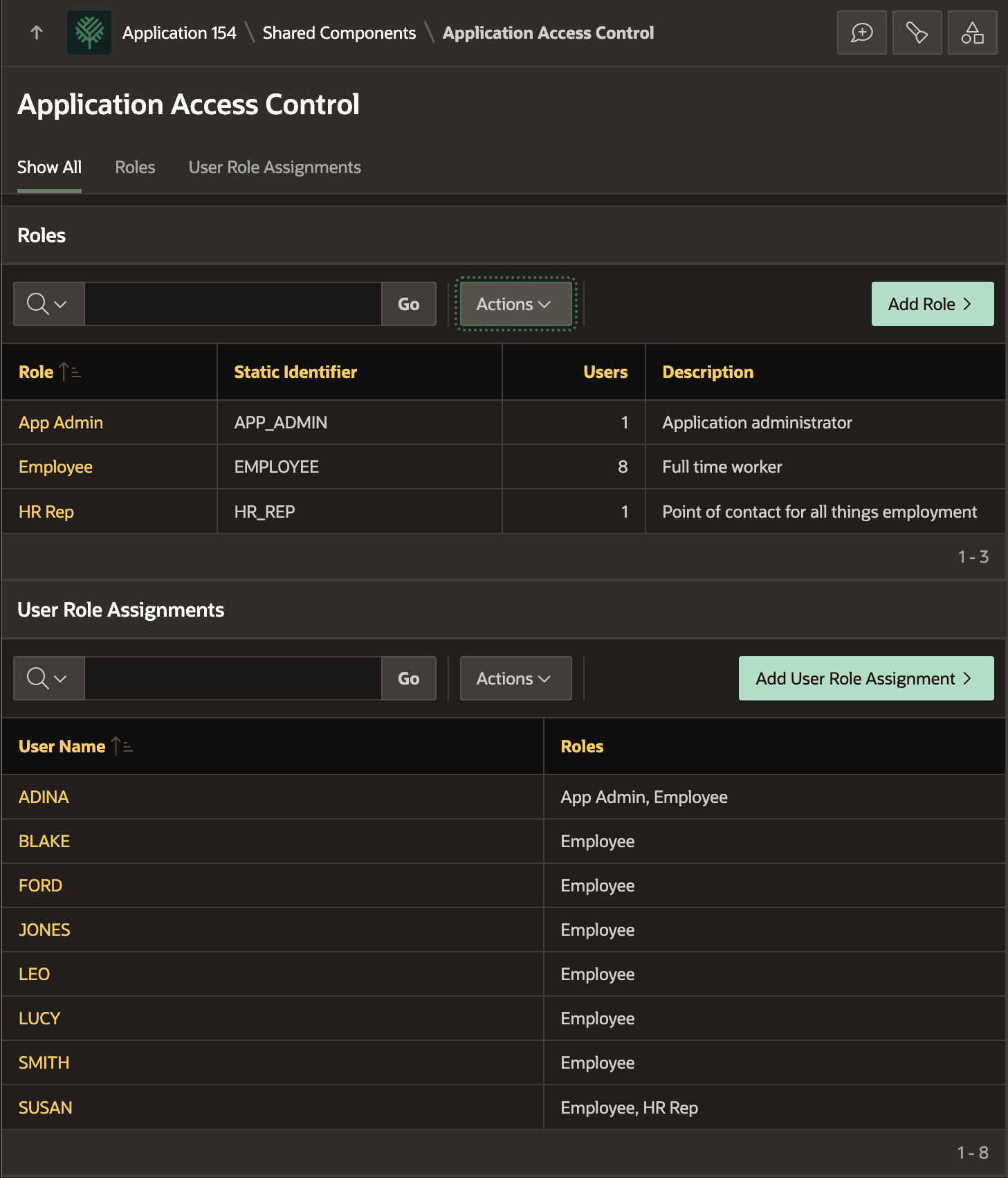The image size is (1008, 1178).
Task: Click the Add Role button
Action: 933,304
